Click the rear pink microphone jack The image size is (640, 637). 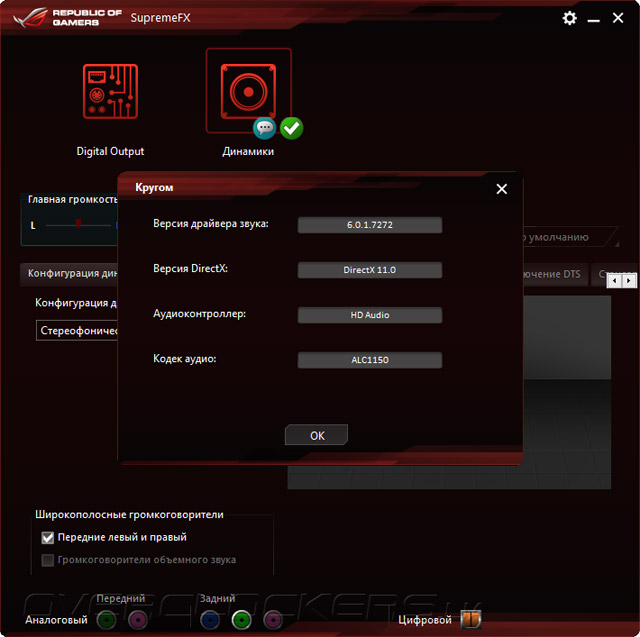click(273, 620)
